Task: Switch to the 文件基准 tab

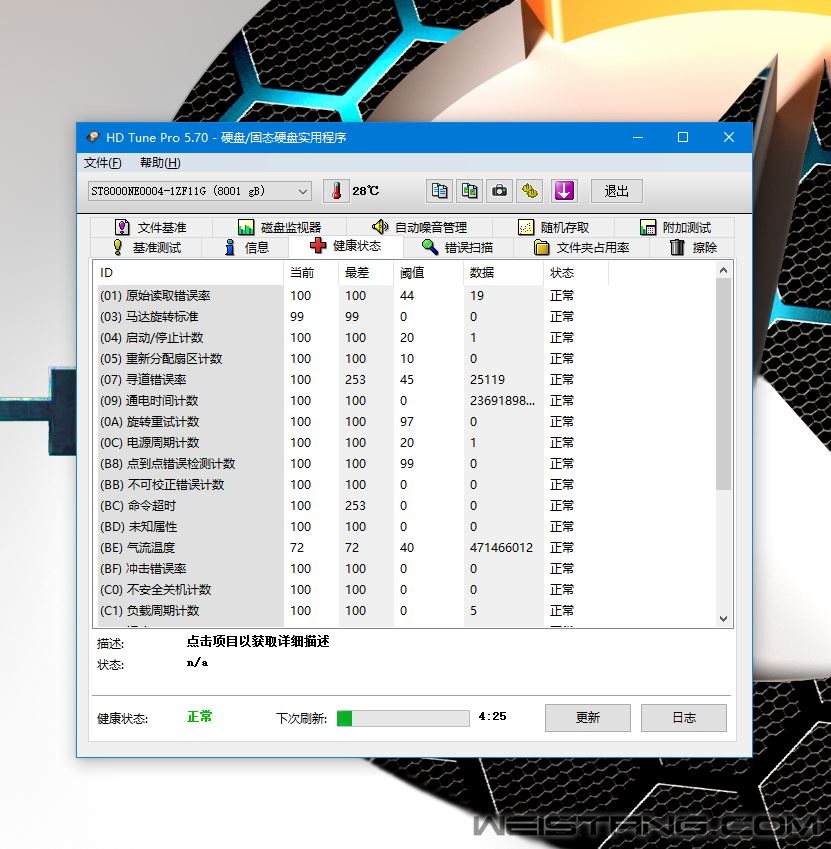Action: (151, 227)
